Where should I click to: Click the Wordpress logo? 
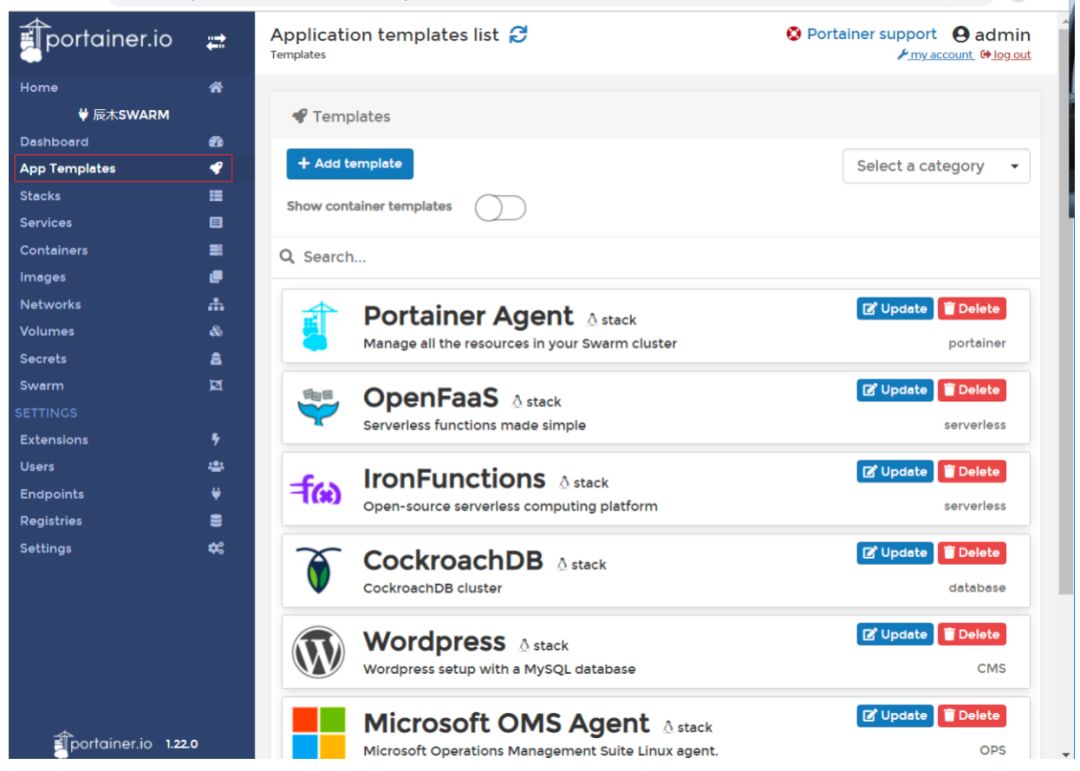pyautogui.click(x=318, y=652)
